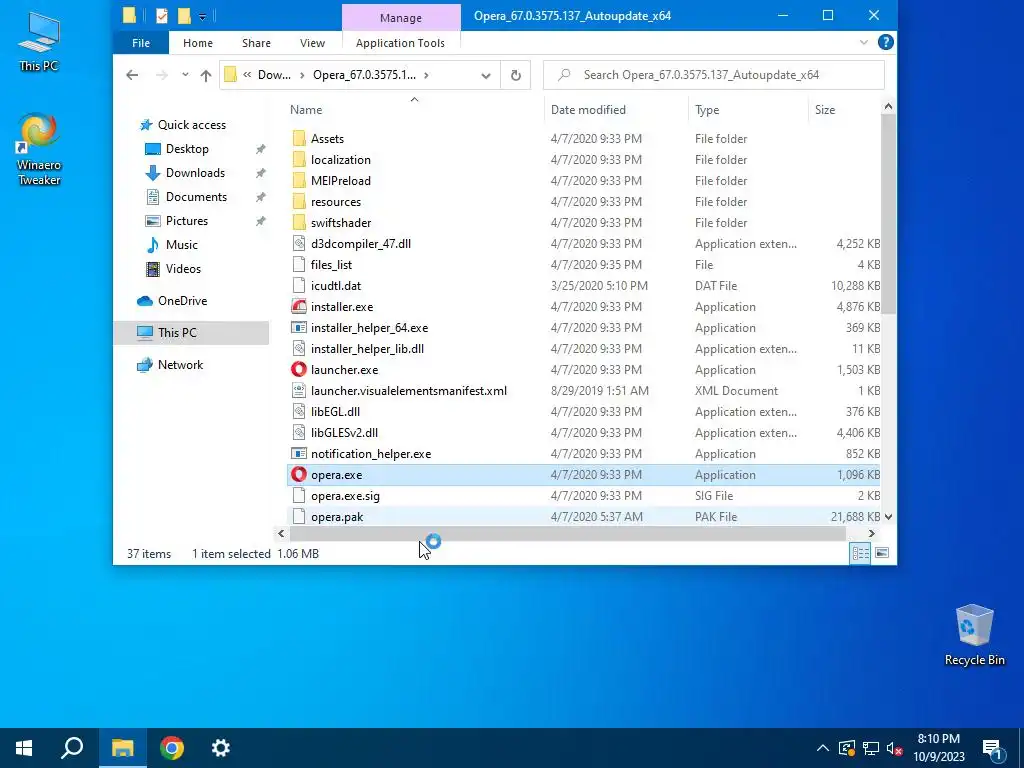Open the View ribbon tab
1024x768 pixels.
(x=312, y=43)
